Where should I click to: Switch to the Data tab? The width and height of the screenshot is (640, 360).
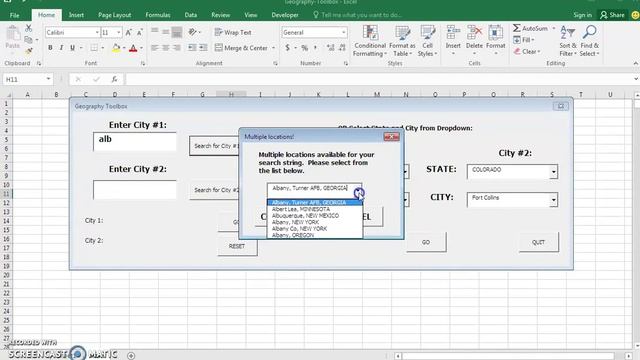pos(191,15)
